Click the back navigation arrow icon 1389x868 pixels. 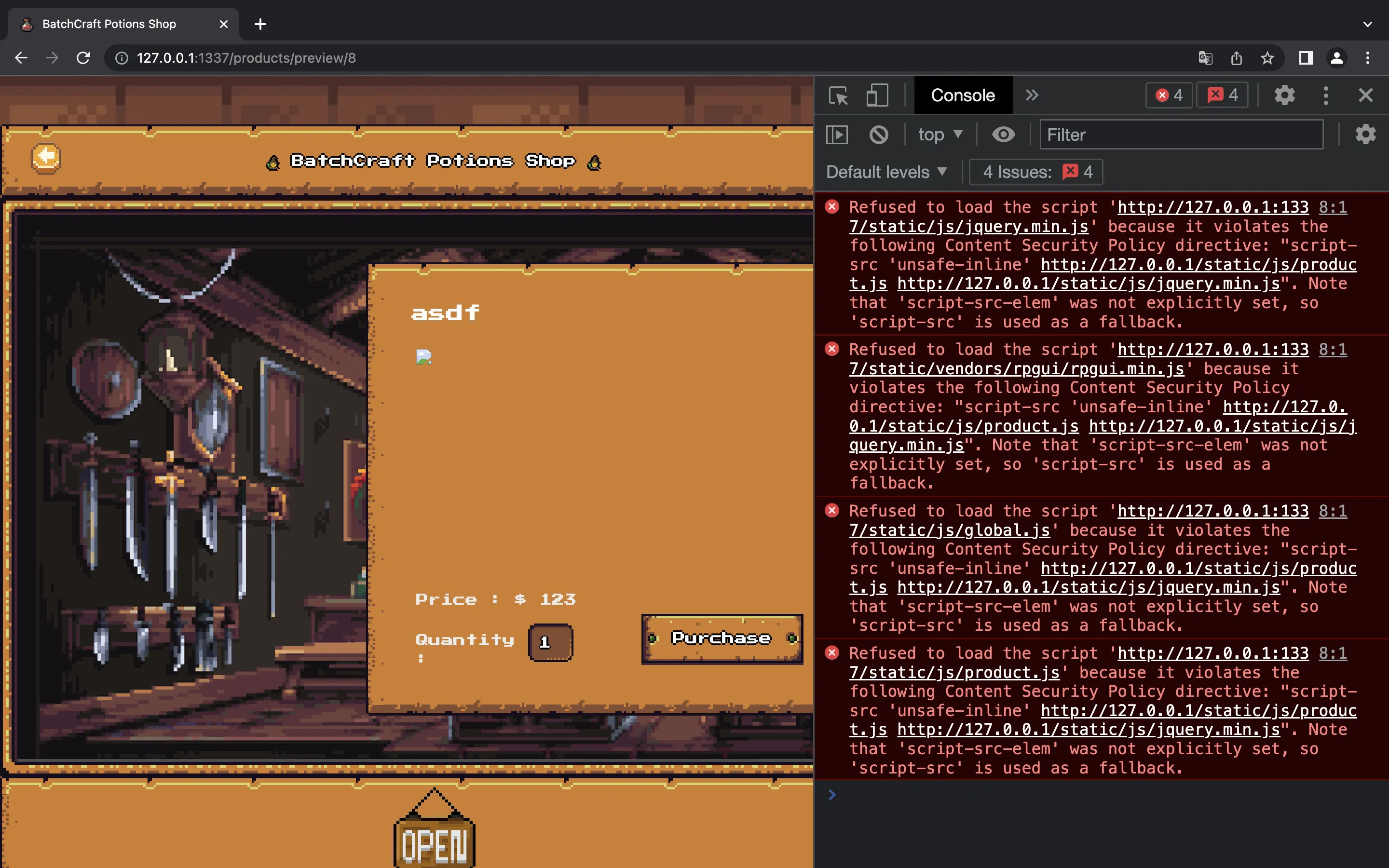(21, 57)
